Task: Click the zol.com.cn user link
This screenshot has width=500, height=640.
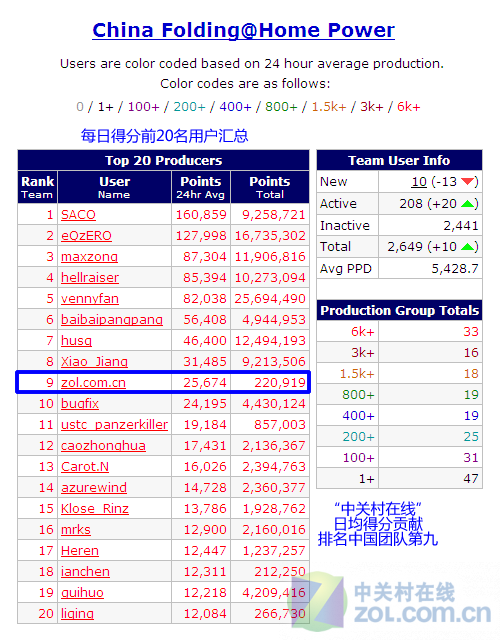Action: click(93, 382)
